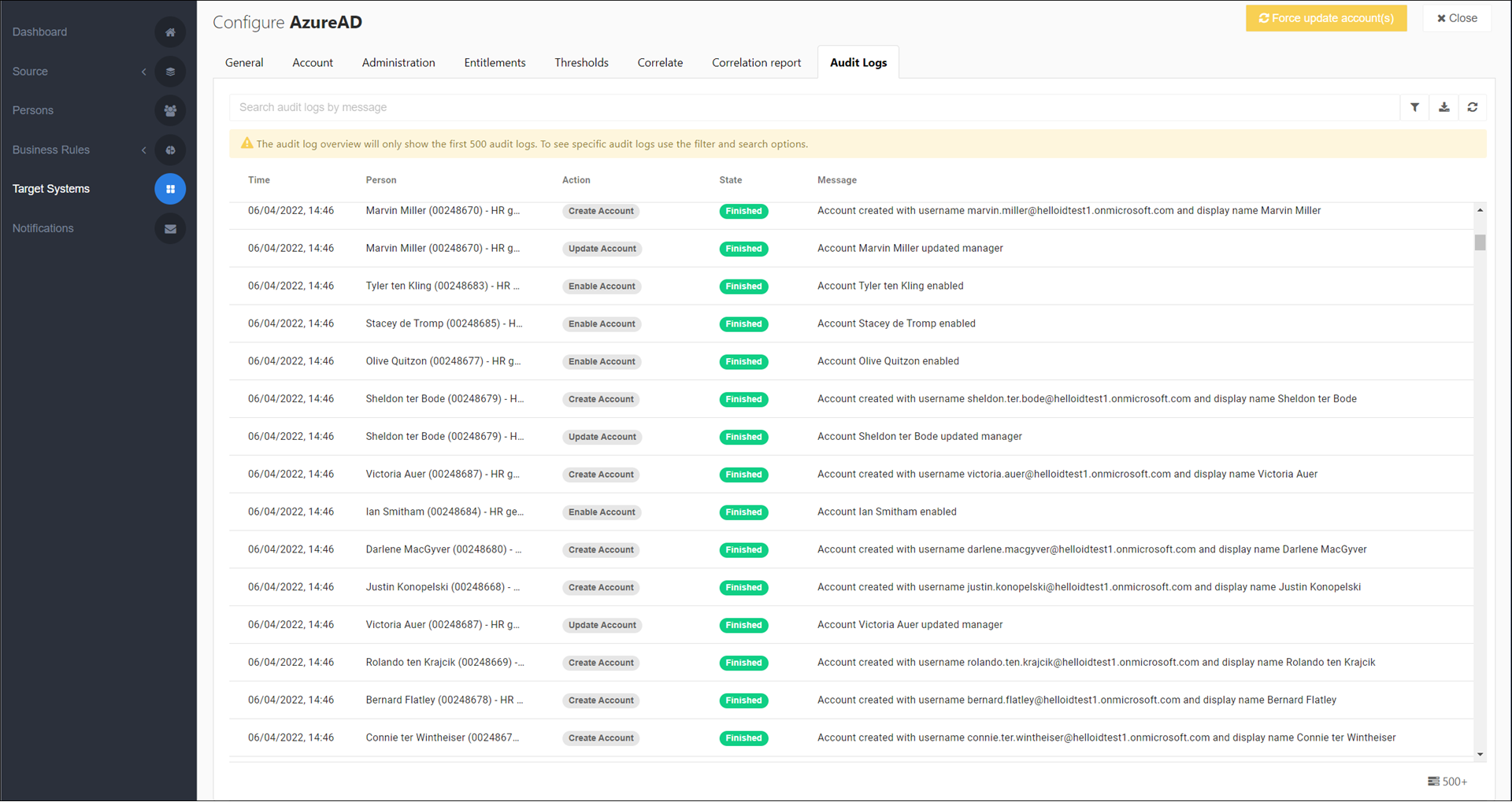Click message 'Account Ian Smitham enabled'
Screen dimensions: 1512x802
[887, 512]
